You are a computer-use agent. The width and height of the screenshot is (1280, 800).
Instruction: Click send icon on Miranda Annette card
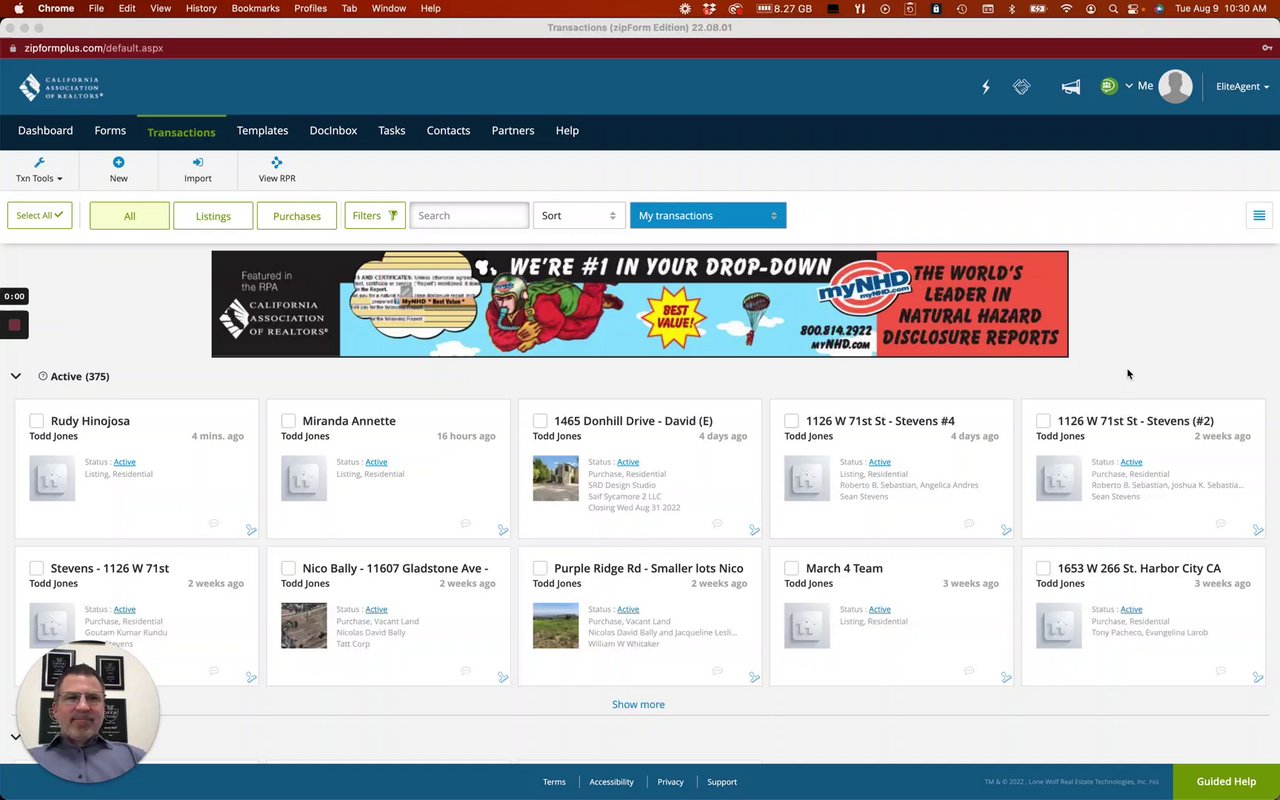(x=503, y=530)
